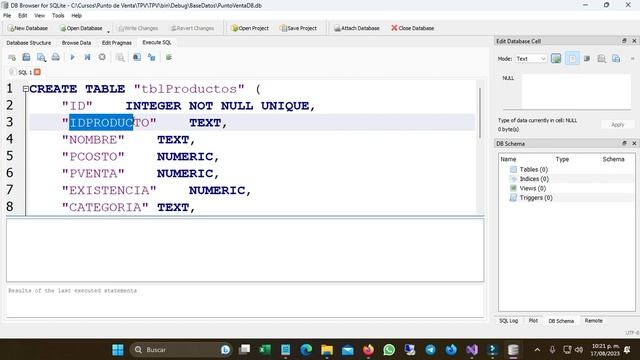Toggle the highlighted word wrap icon
Viewport: 640px width, 360px height.
572,58
